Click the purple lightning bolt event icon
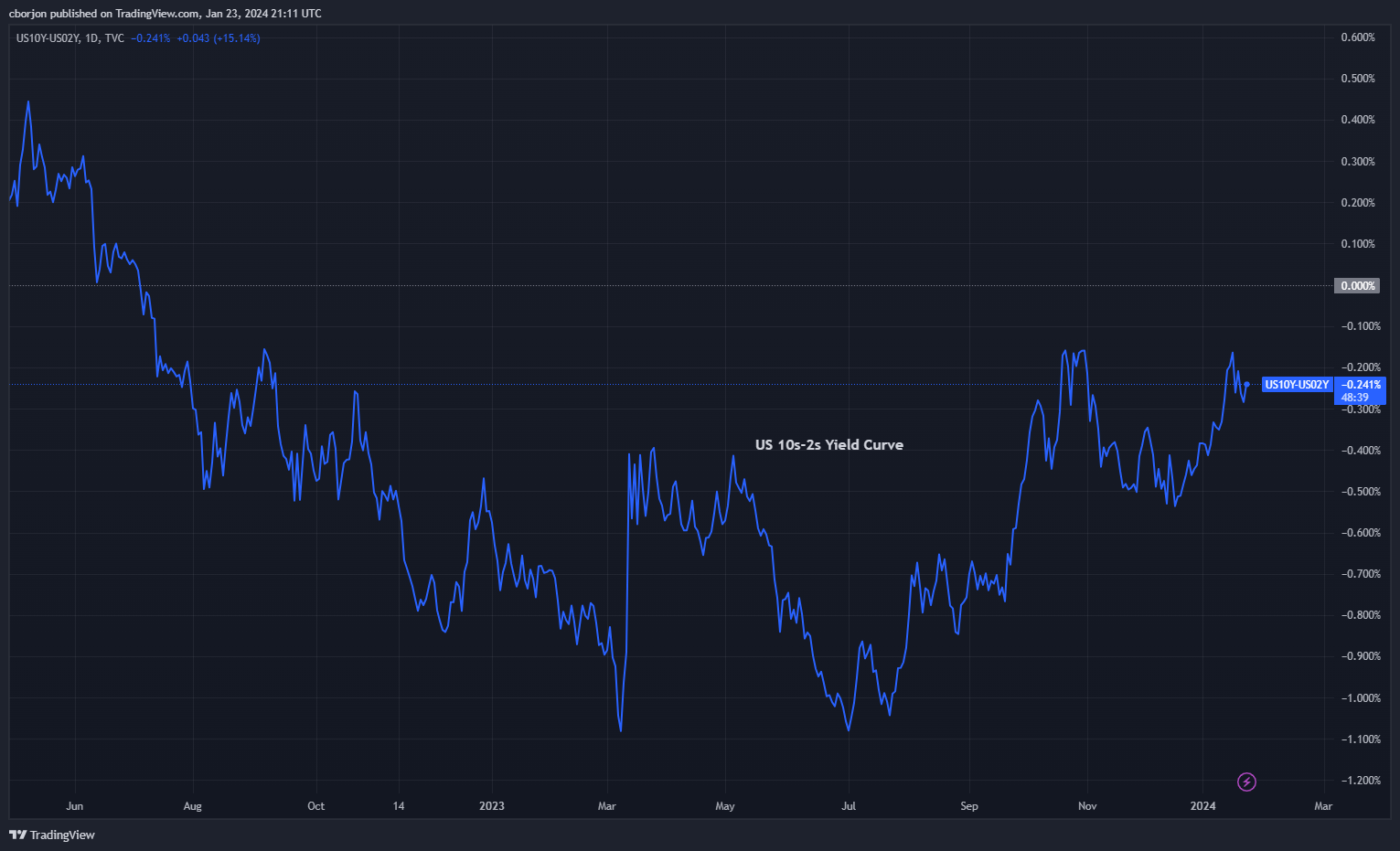1400x851 pixels. (1246, 782)
